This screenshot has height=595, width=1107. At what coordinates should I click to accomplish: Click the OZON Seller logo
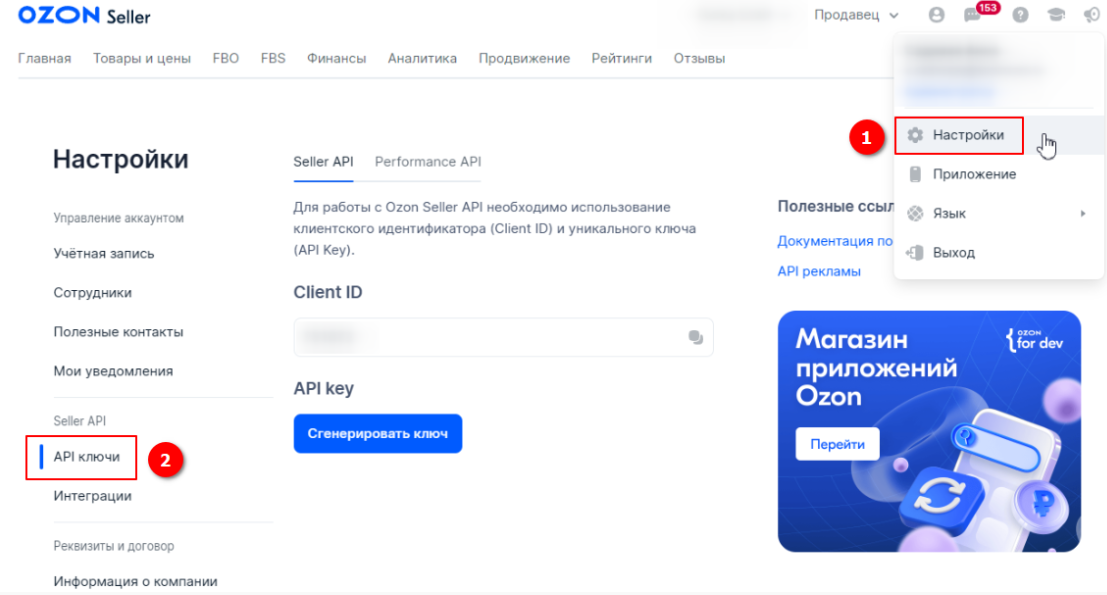click(x=84, y=16)
